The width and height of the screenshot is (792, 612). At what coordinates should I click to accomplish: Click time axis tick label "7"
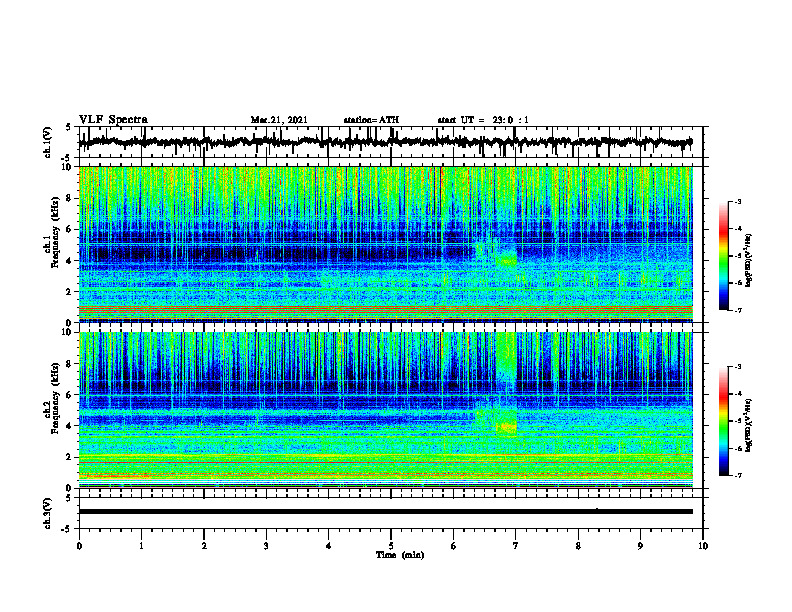(516, 546)
